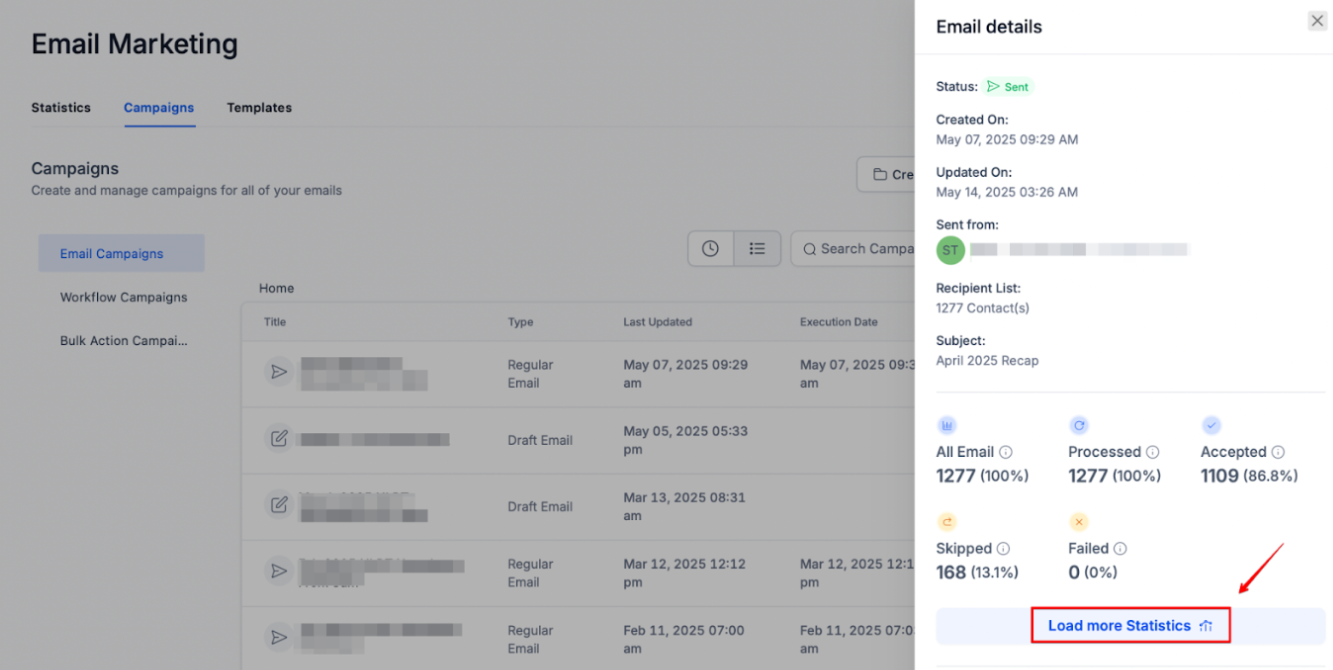Viewport: 1333px width, 670px height.
Task: Click the Type column header
Action: 520,322
